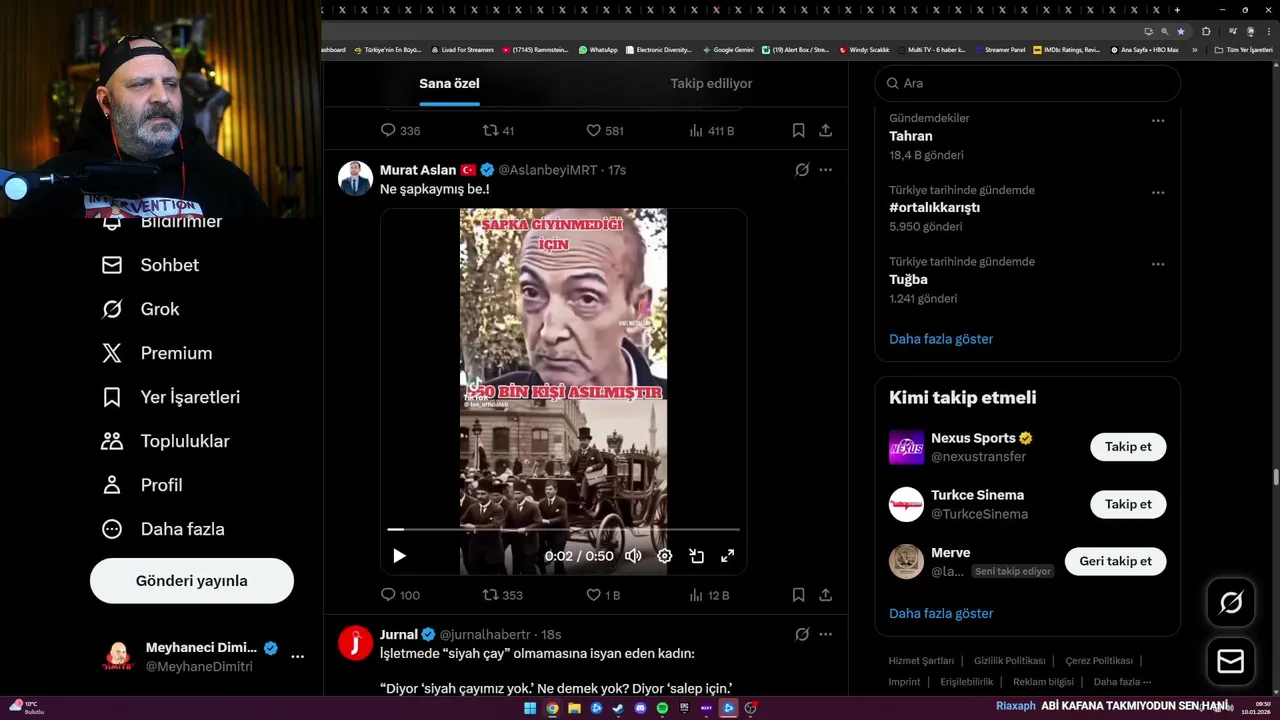Open Gizlilik Politikası footer link

(1009, 661)
